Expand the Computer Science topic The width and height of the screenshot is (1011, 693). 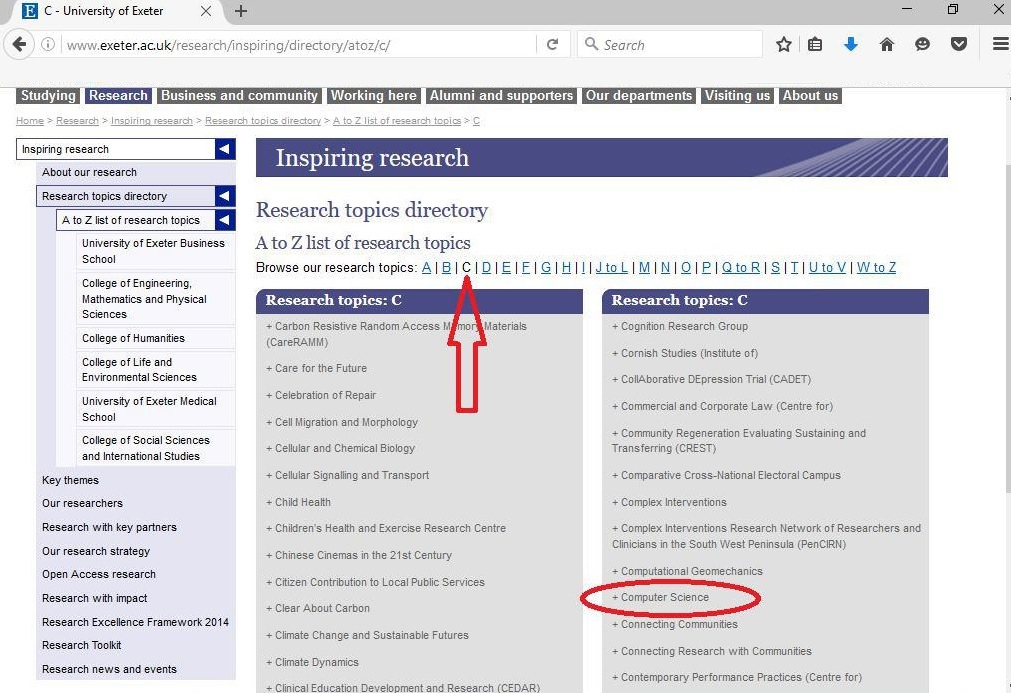pyautogui.click(x=660, y=598)
